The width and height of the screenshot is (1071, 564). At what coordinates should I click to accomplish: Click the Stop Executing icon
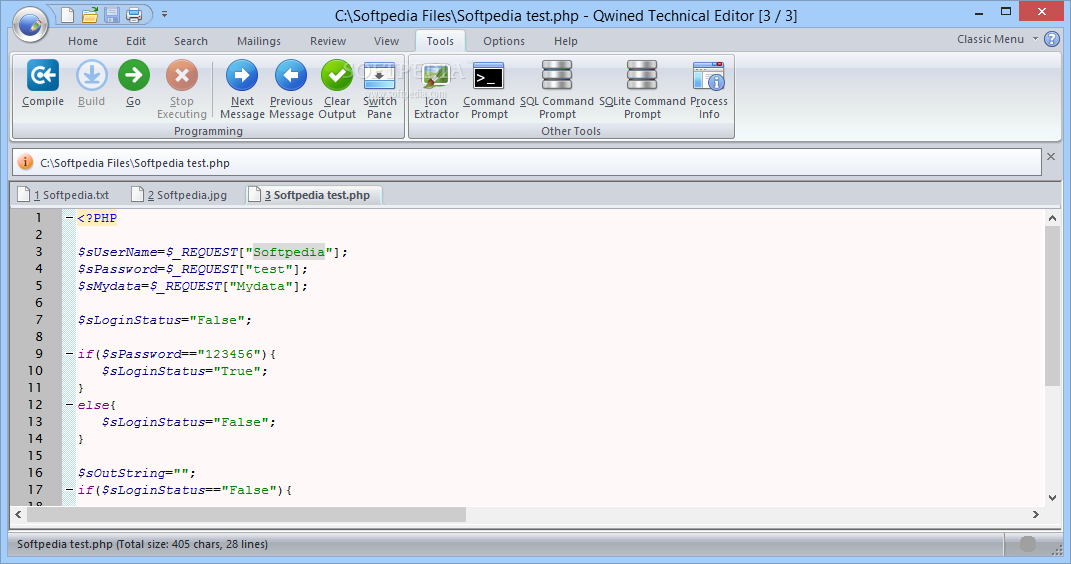click(182, 76)
